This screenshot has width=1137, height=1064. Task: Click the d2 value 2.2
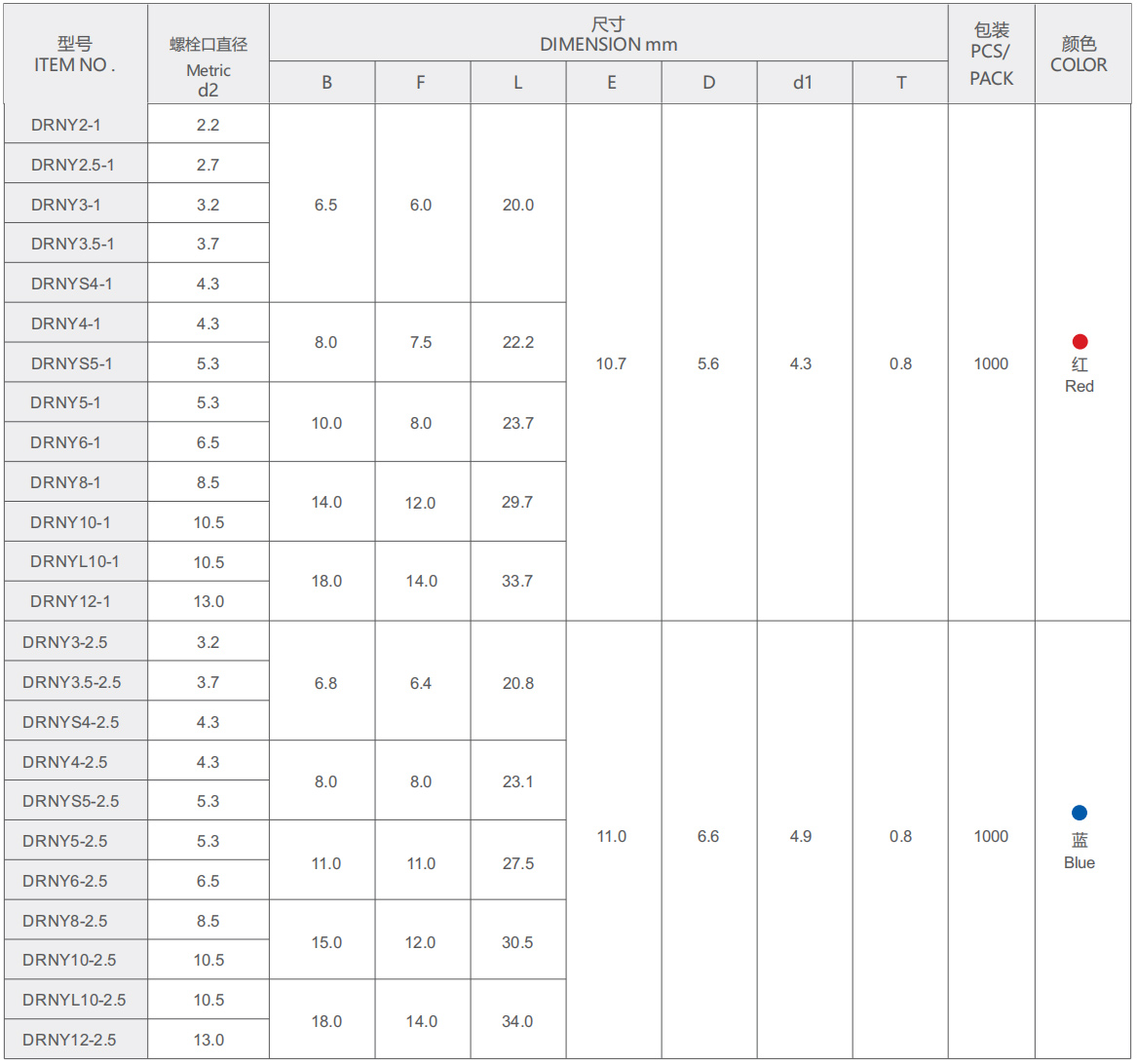[x=208, y=125]
